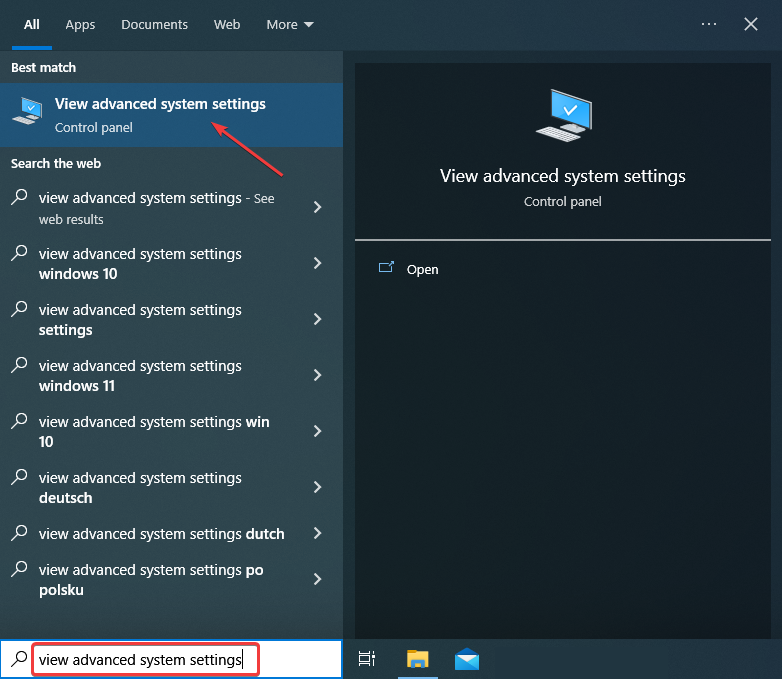Click the magnifier icon beside the 'po polsku' suggestion

click(x=19, y=569)
